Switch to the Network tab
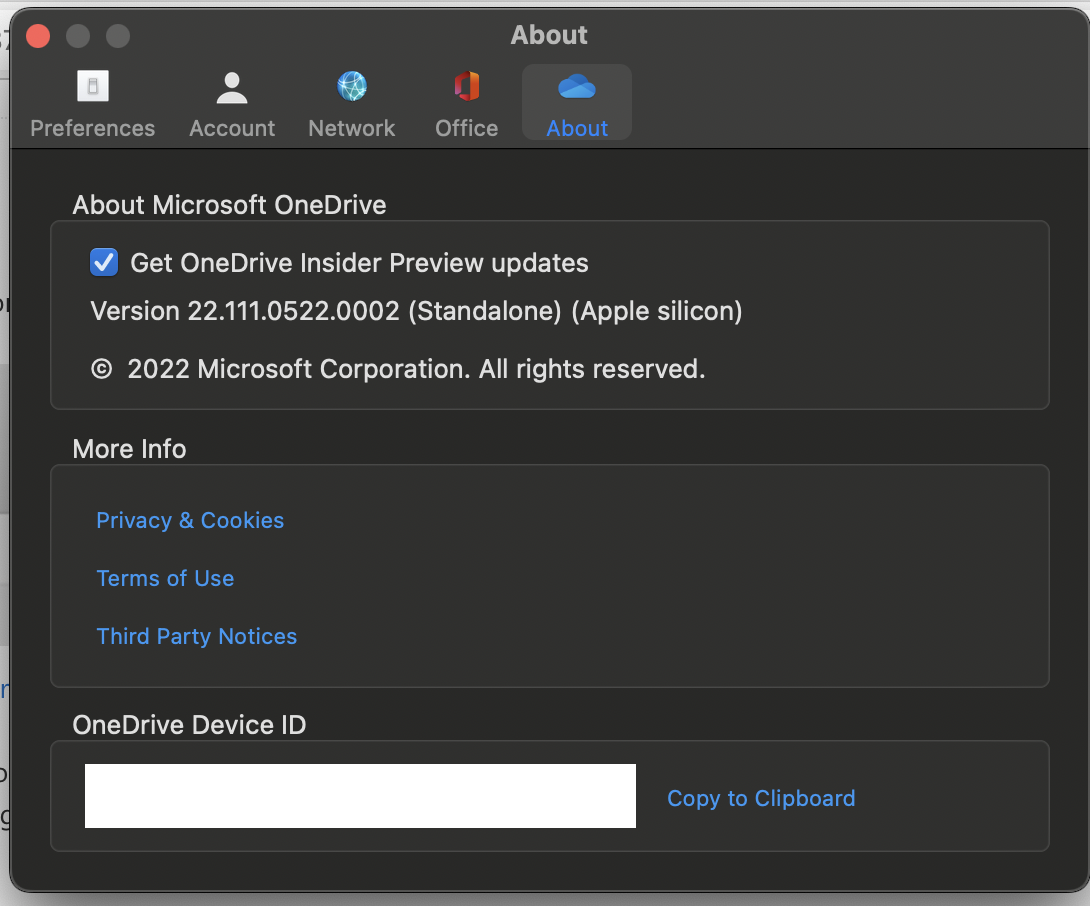This screenshot has height=906, width=1090. point(352,100)
